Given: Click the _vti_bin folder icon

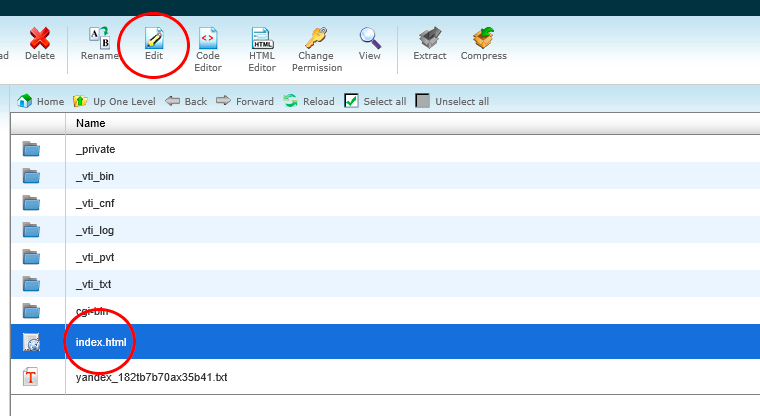Looking at the screenshot, I should pos(31,176).
